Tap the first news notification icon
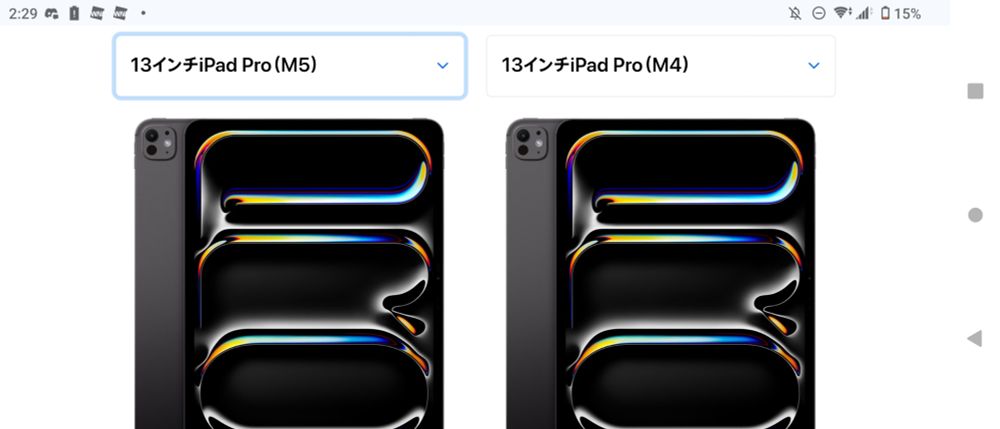Viewport: 1000px width, 429px height. click(x=97, y=13)
